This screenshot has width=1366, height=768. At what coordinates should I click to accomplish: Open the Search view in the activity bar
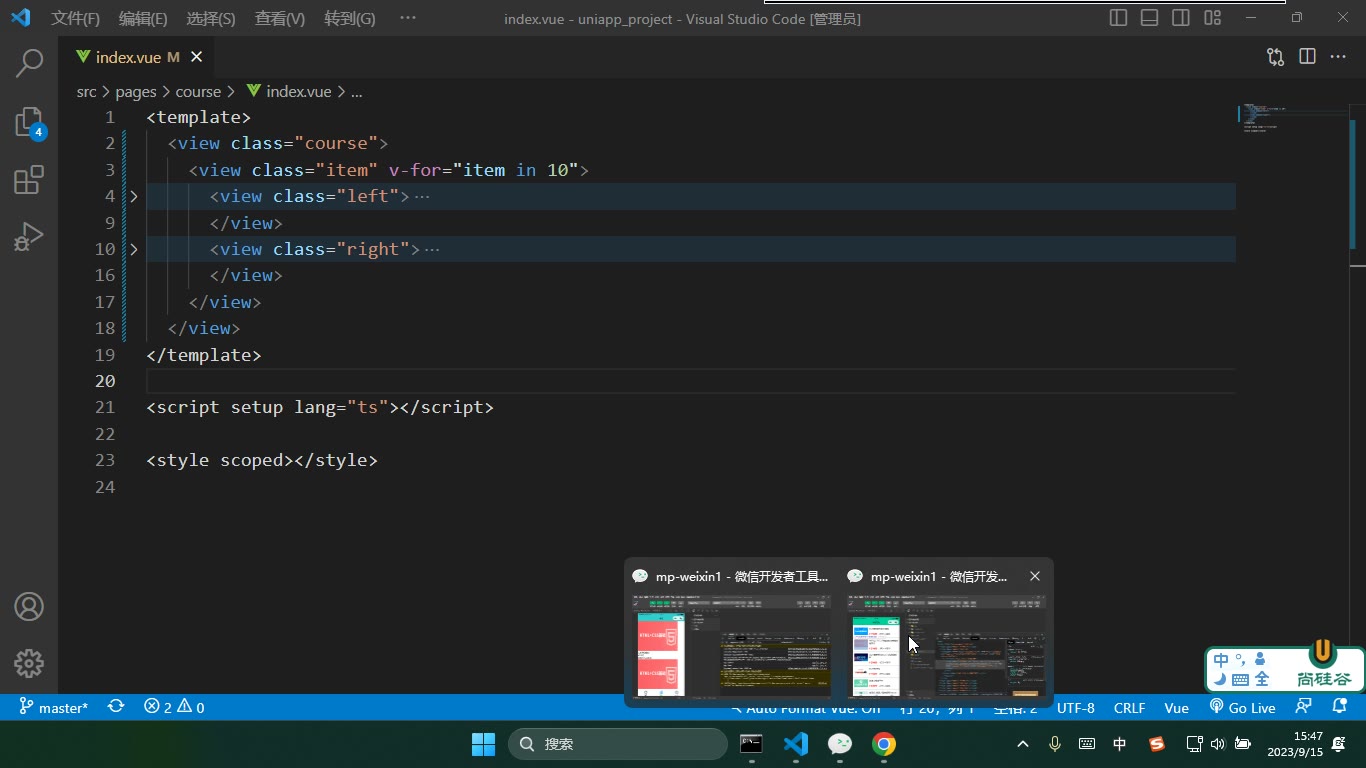tap(29, 63)
